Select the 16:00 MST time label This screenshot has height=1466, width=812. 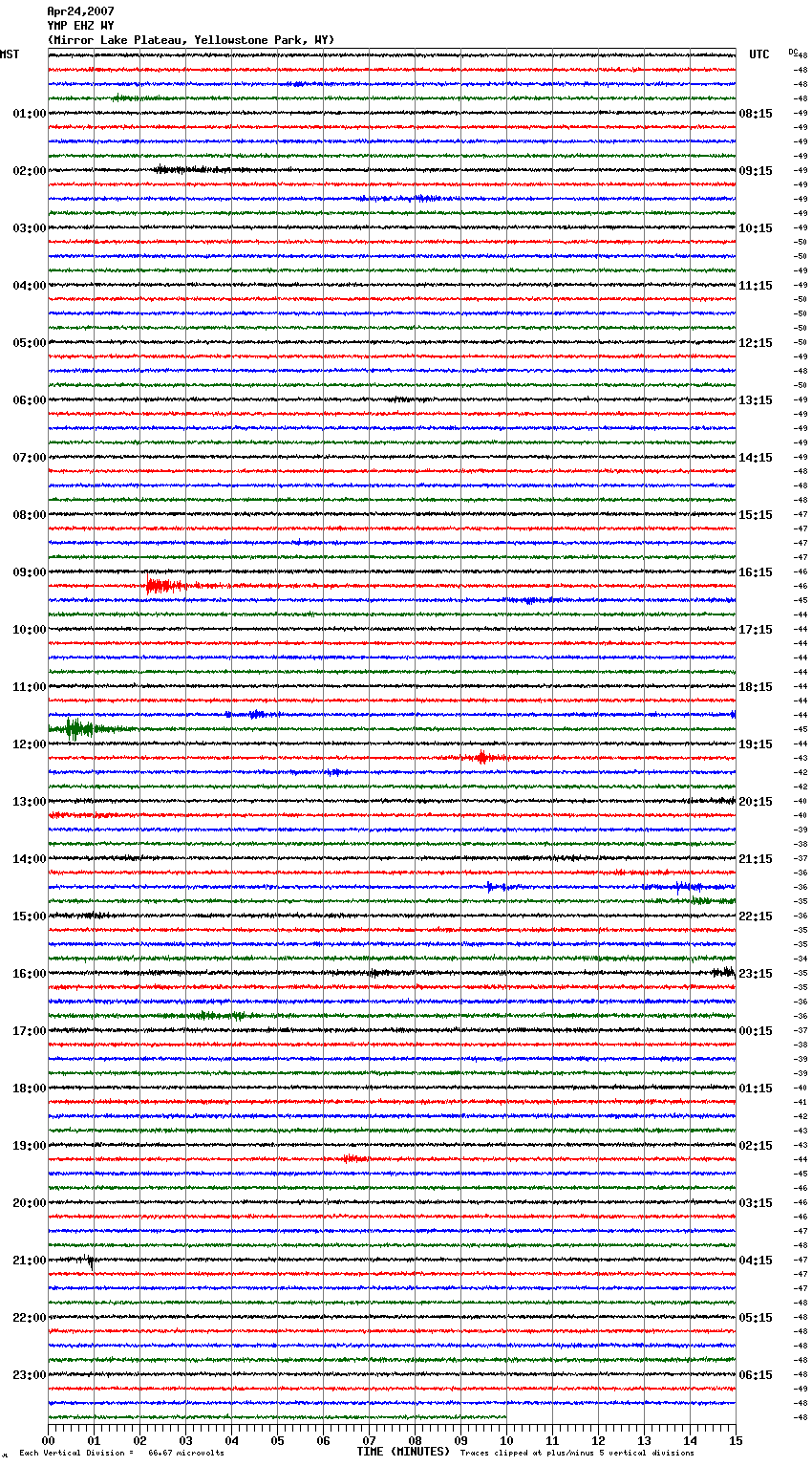[30, 974]
